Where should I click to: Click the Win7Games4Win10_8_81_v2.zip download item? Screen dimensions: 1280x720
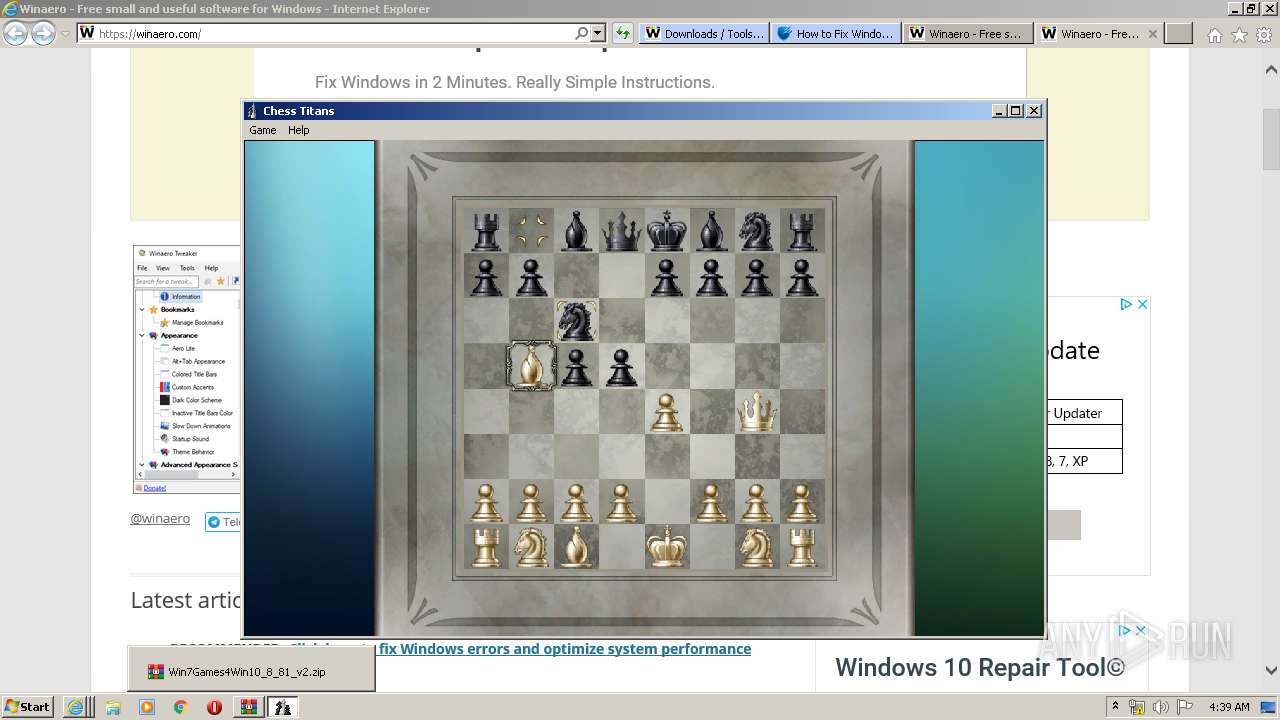(x=251, y=671)
